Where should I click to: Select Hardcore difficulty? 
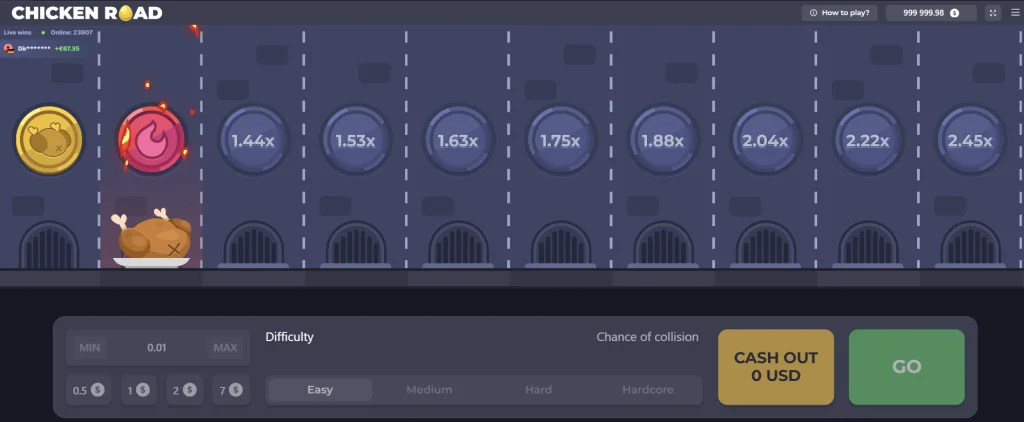648,390
